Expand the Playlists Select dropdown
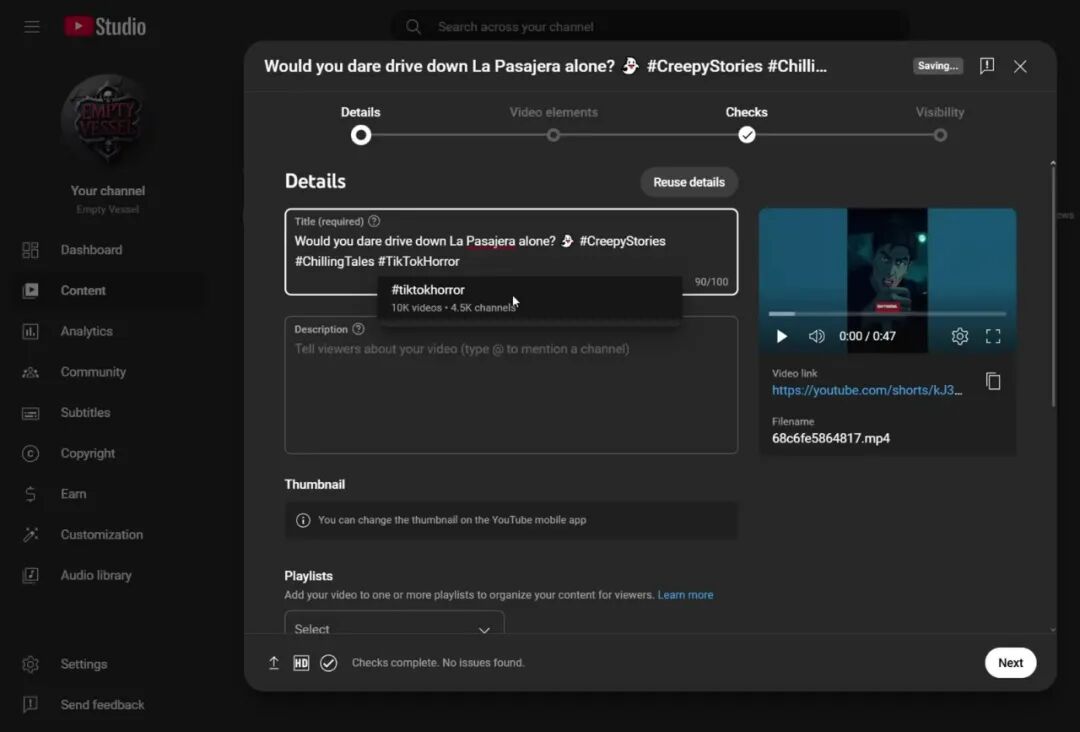The image size is (1080, 732). 394,628
